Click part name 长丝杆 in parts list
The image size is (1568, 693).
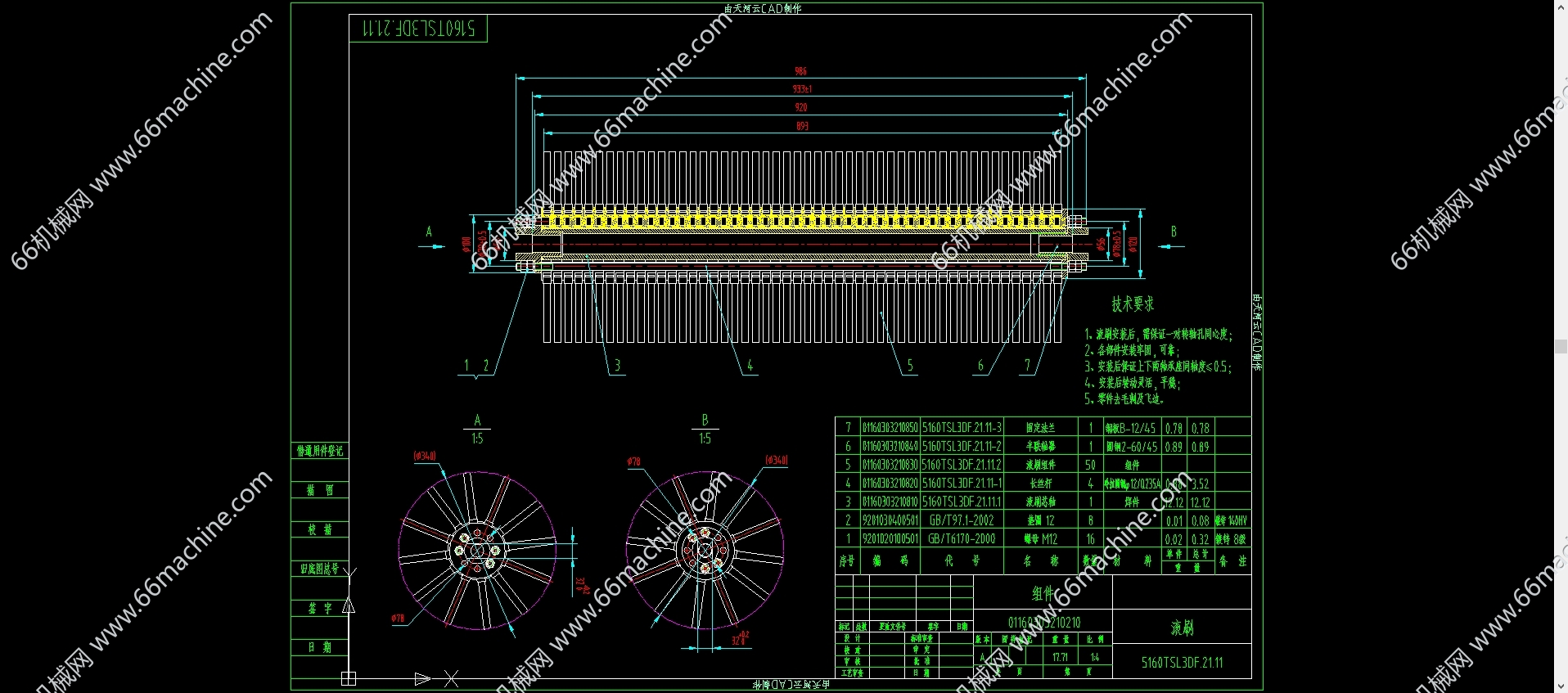click(x=1040, y=484)
